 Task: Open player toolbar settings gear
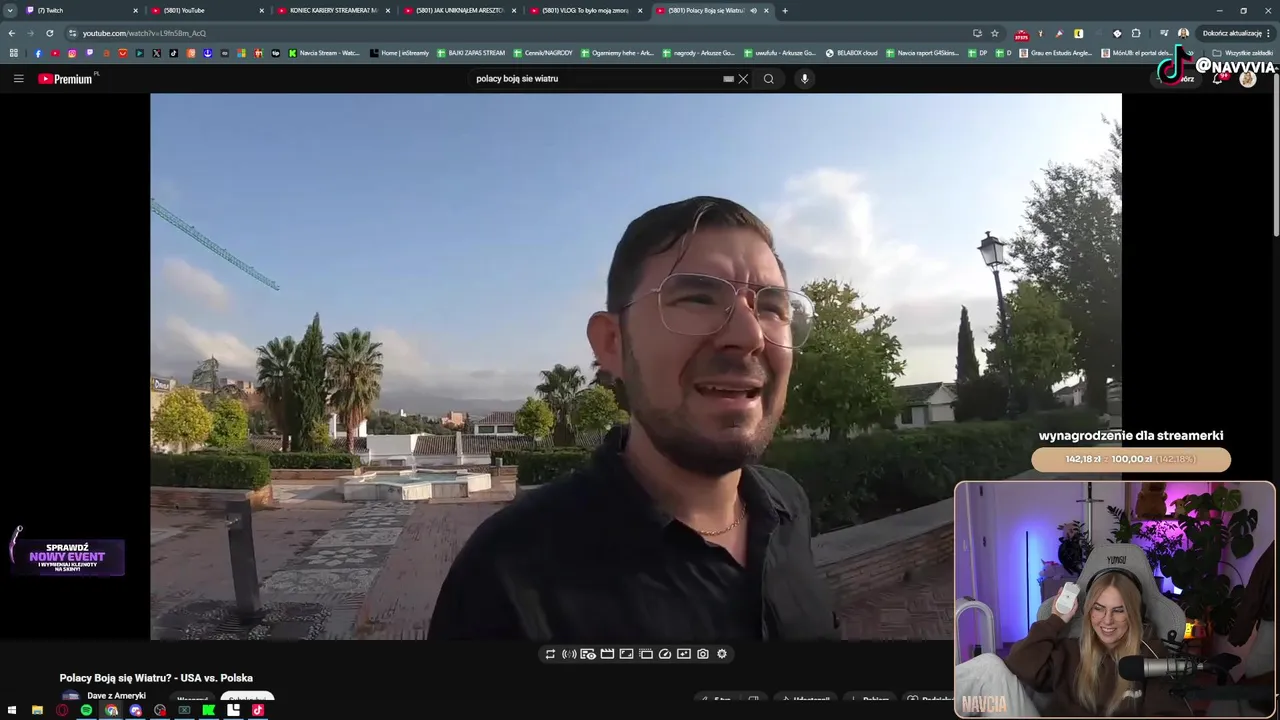[722, 654]
